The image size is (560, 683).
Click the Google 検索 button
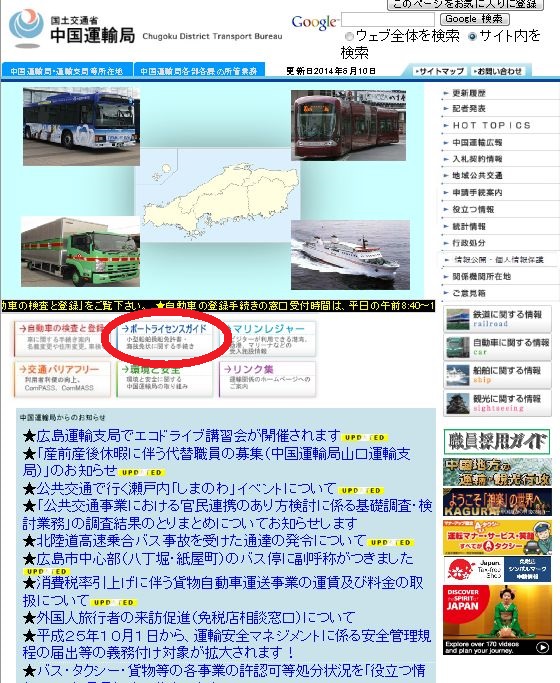coord(474,19)
